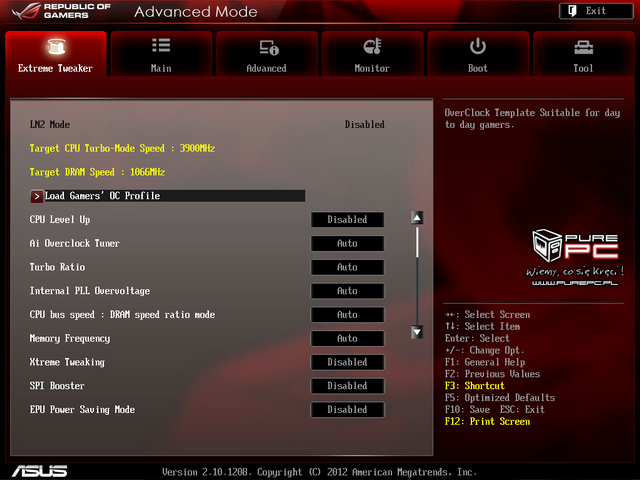The width and height of the screenshot is (640, 480).
Task: Open the Monitor tab
Action: [372, 54]
